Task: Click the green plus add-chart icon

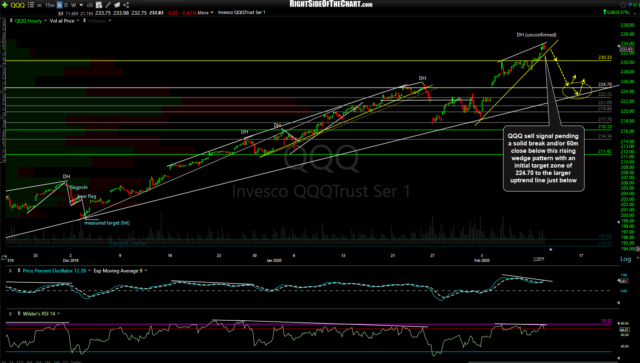Action: point(4,5)
